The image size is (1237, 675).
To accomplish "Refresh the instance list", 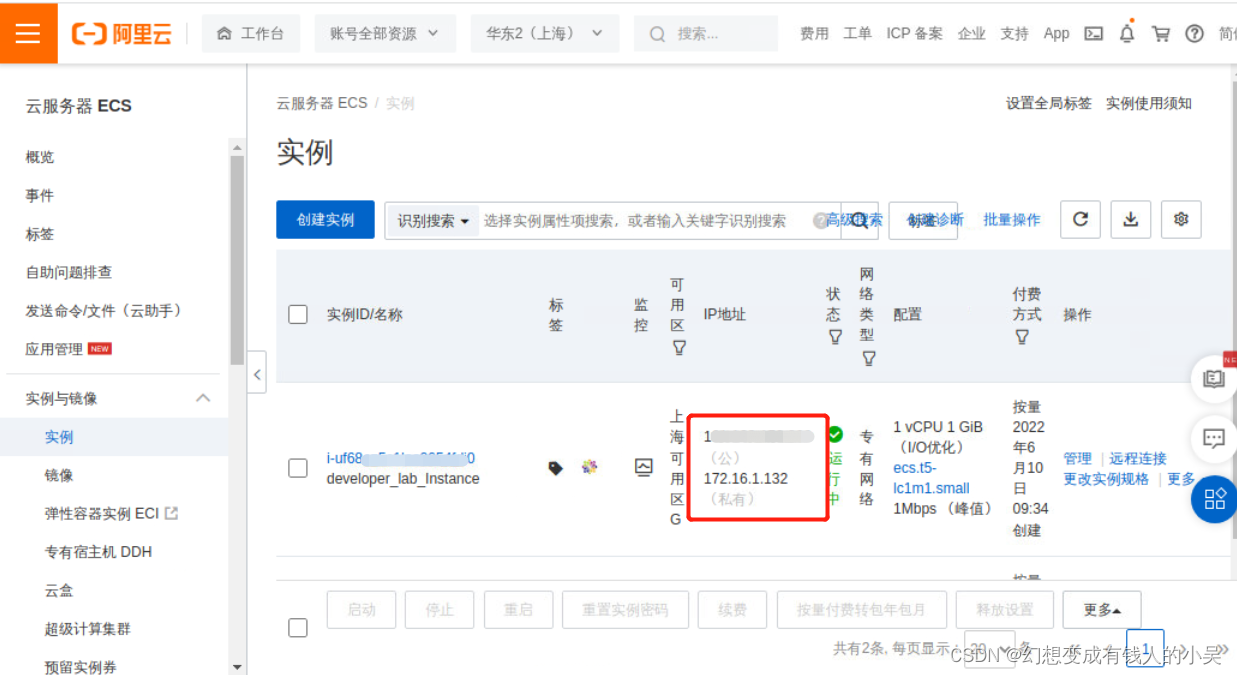I will point(1080,219).
